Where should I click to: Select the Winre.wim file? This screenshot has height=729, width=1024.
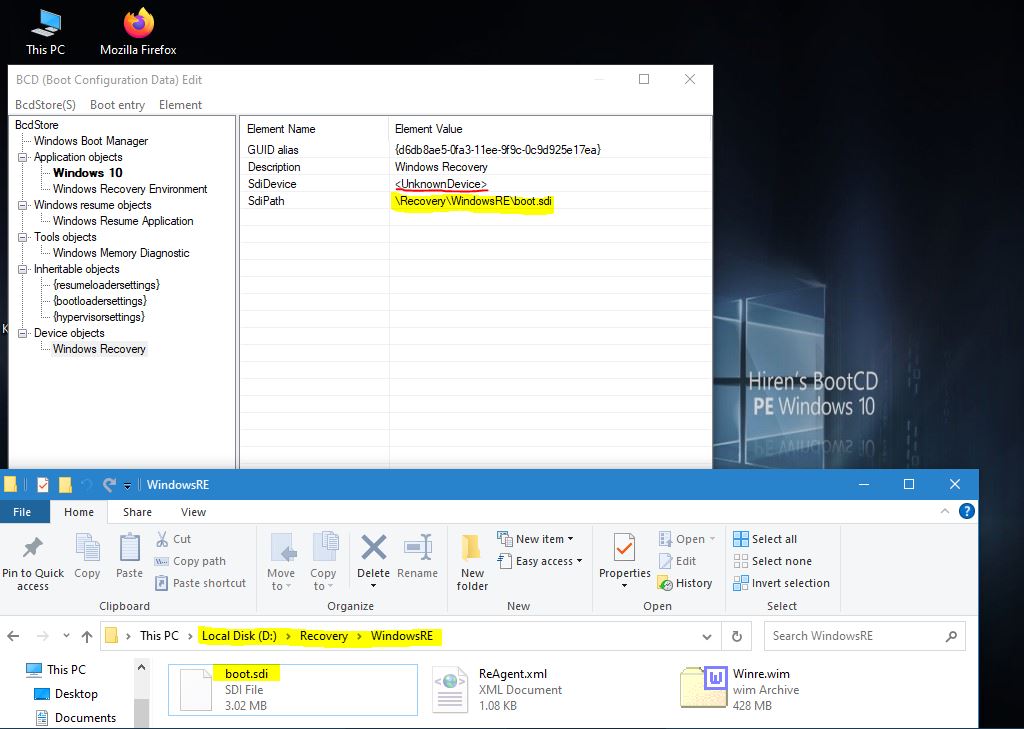point(740,688)
